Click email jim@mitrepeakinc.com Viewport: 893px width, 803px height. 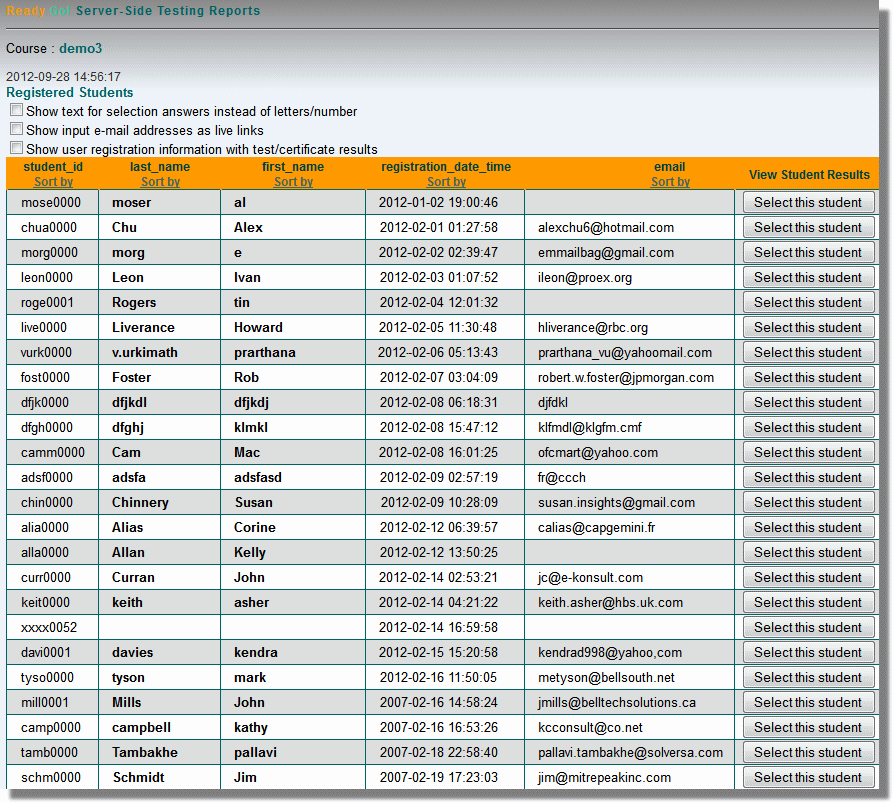(x=604, y=778)
